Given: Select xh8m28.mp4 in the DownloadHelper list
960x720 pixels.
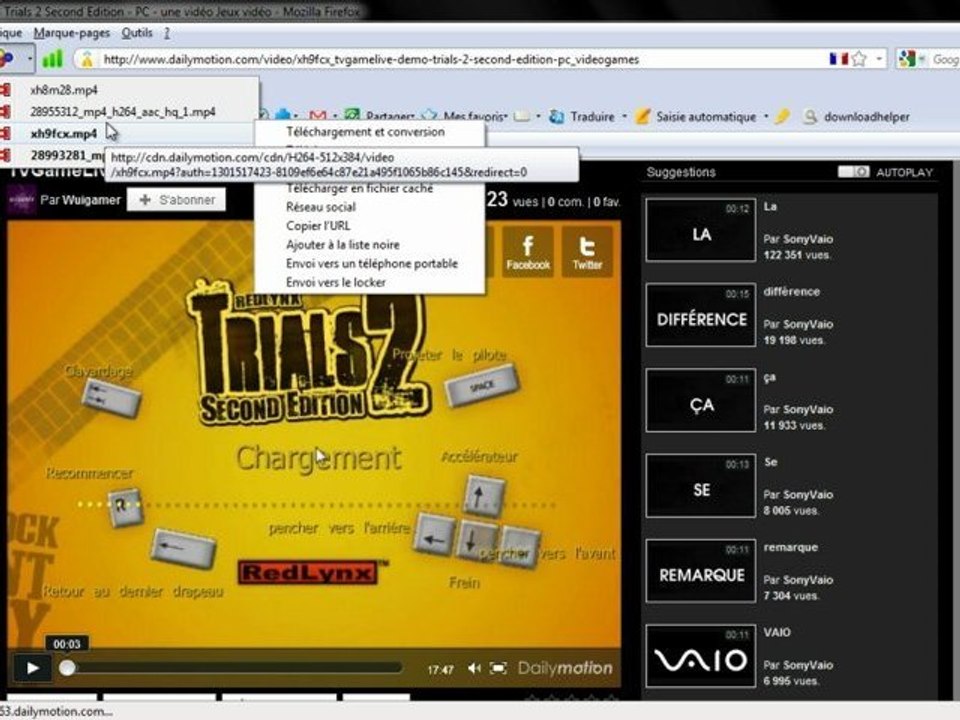Looking at the screenshot, I should [x=129, y=90].
